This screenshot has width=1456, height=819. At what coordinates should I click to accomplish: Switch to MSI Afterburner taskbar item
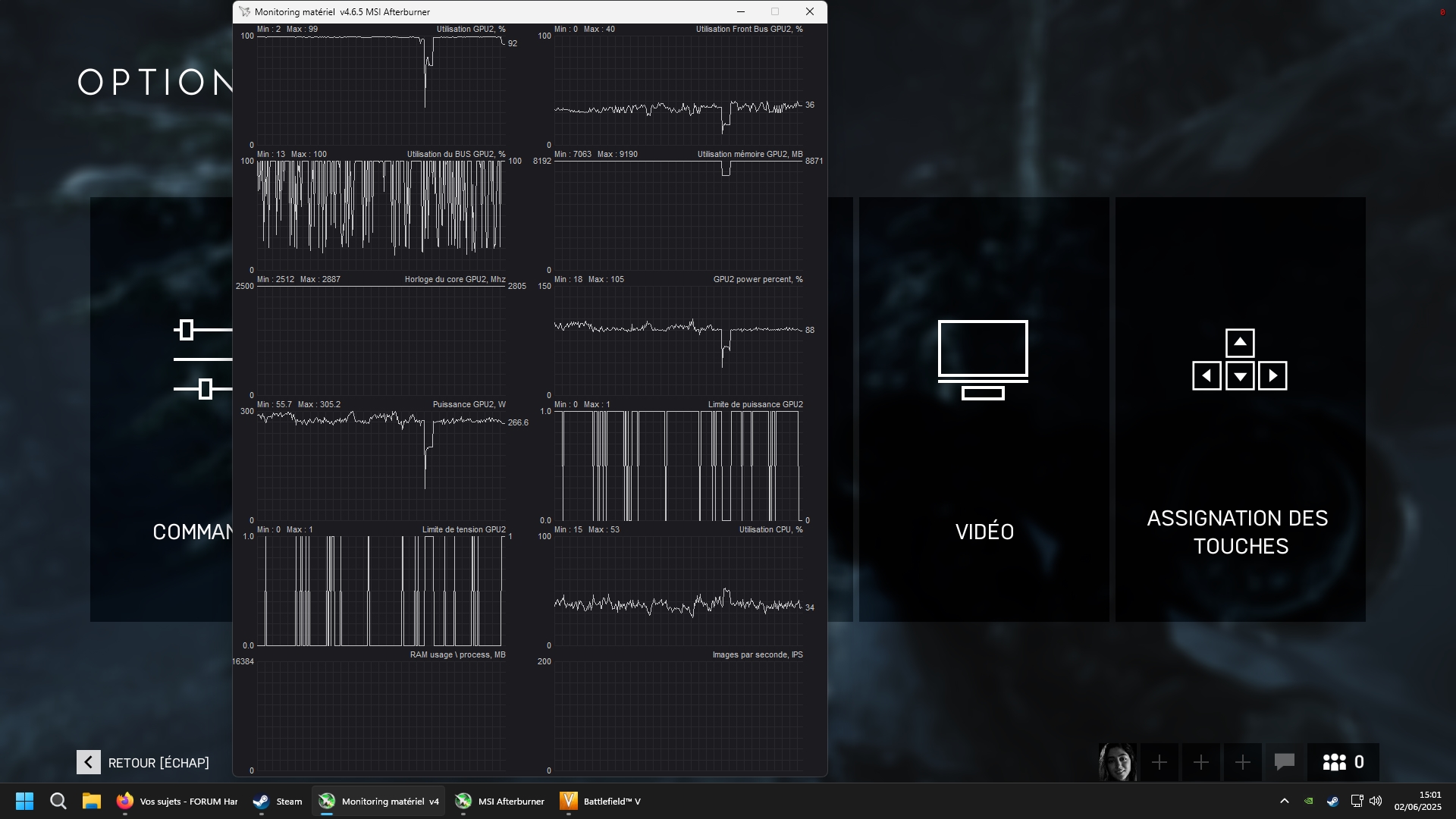[500, 801]
